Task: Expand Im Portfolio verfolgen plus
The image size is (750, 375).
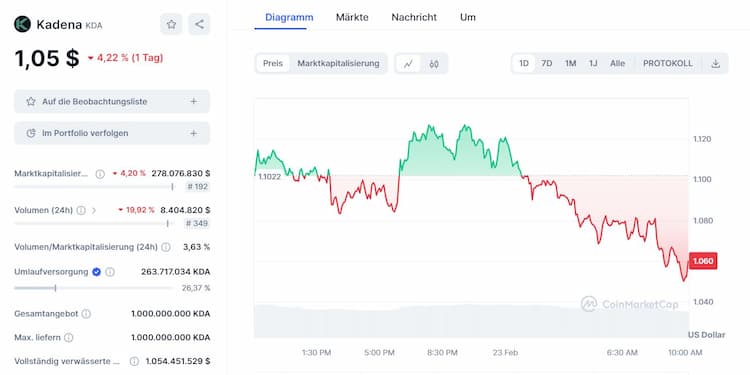Action: (x=194, y=133)
